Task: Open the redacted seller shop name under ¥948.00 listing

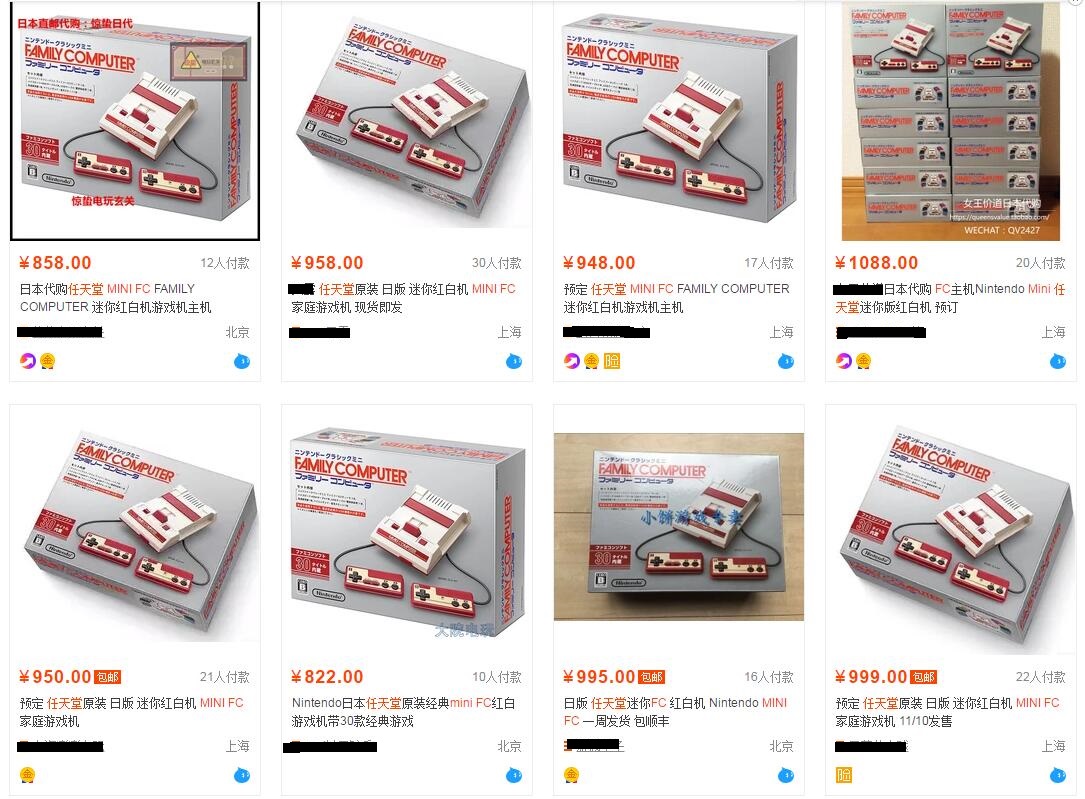Action: click(607, 332)
